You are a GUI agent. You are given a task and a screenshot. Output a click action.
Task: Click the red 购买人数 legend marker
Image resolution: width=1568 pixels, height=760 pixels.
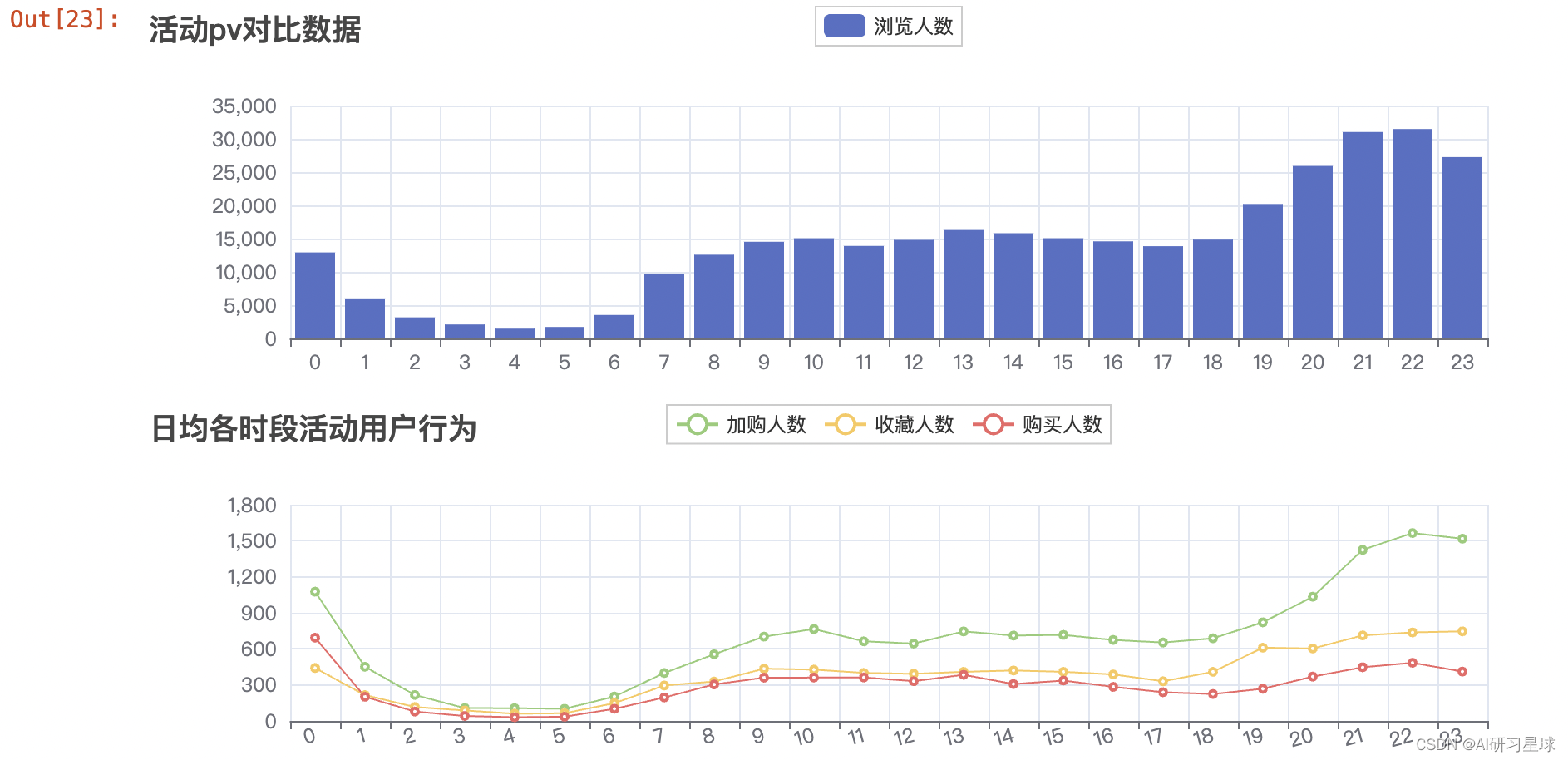click(x=993, y=425)
